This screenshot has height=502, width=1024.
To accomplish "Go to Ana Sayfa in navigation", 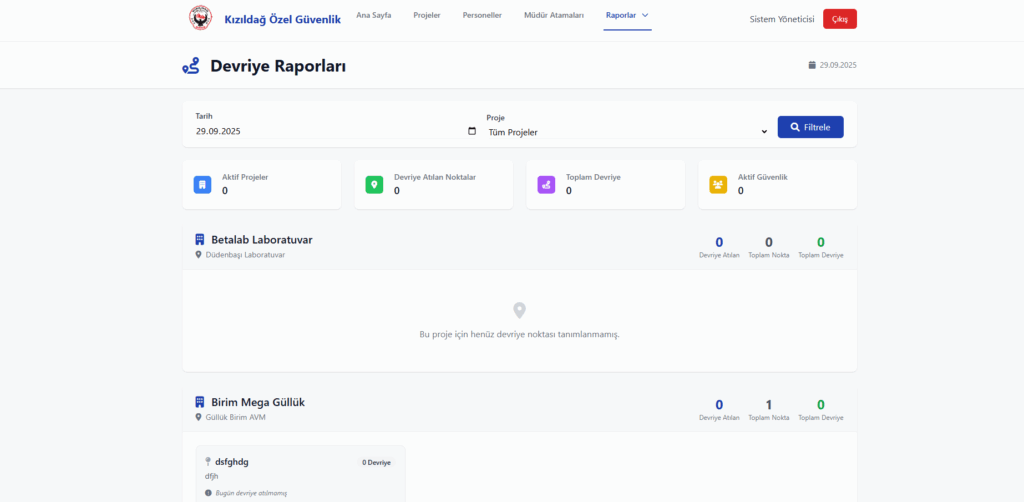I will coord(373,15).
